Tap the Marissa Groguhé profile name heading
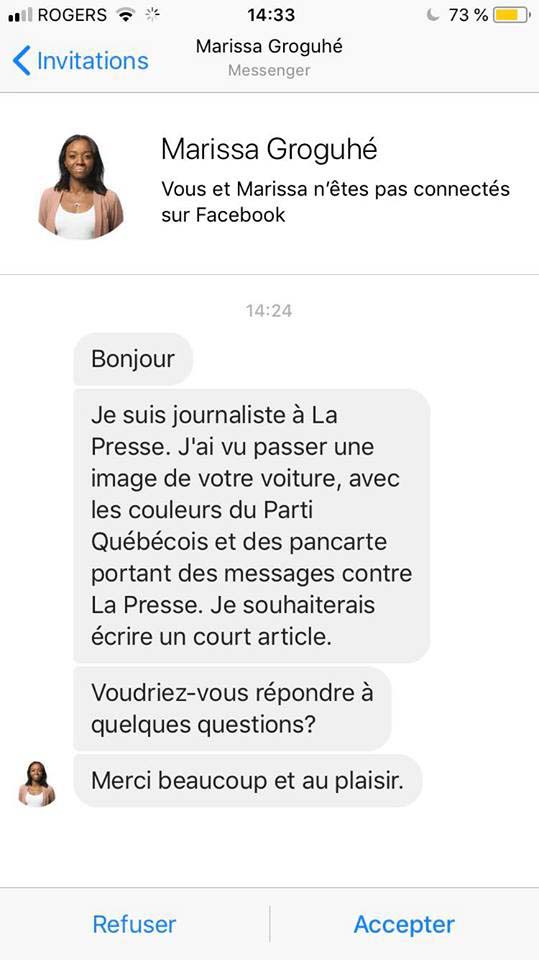The width and height of the screenshot is (539, 960). click(x=269, y=149)
